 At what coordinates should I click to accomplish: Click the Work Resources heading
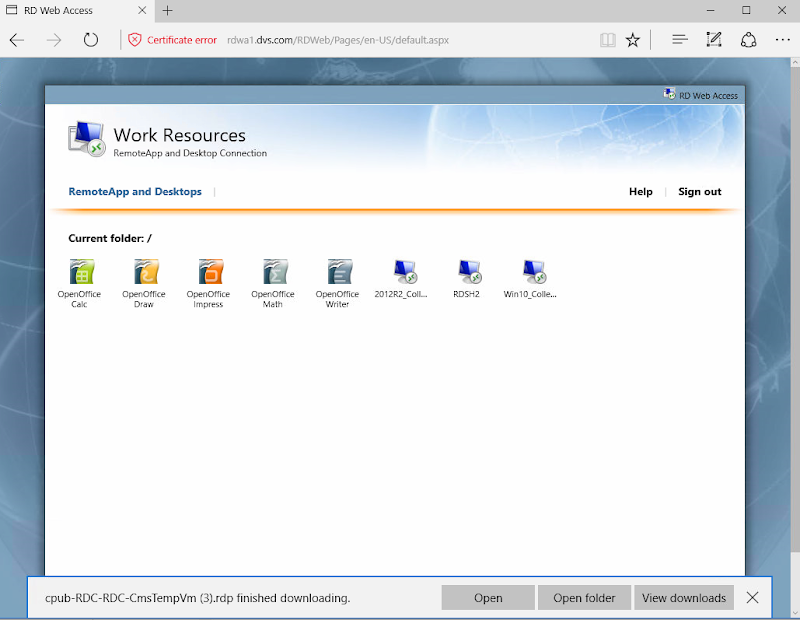click(x=180, y=135)
